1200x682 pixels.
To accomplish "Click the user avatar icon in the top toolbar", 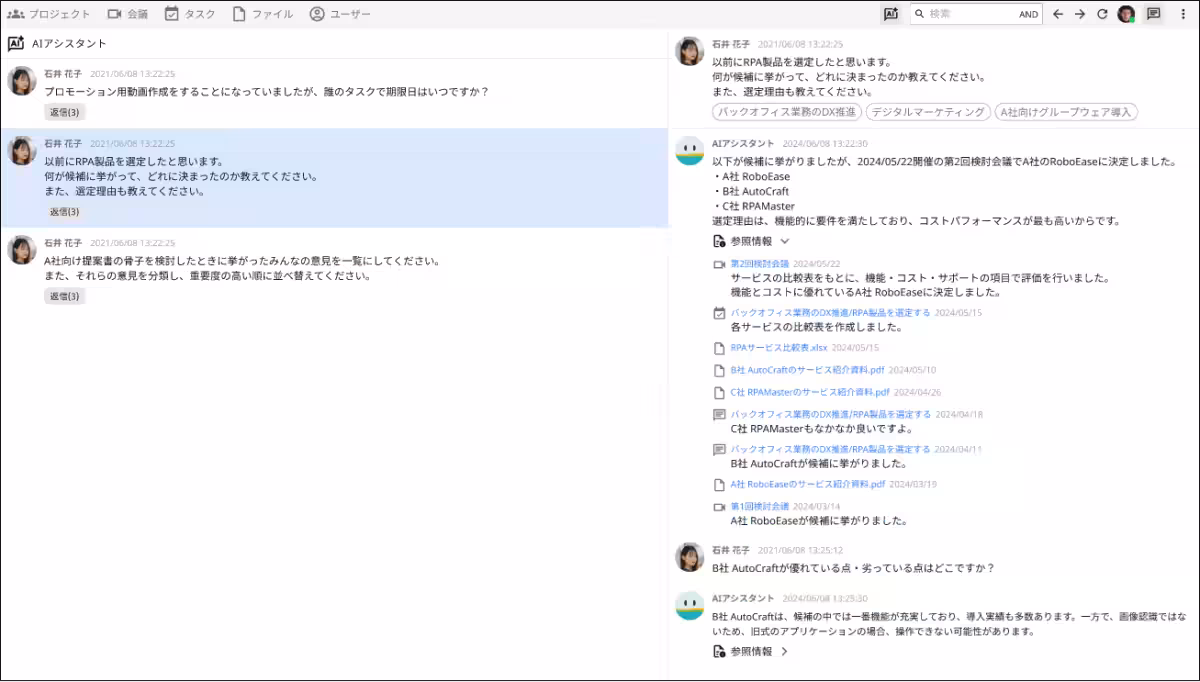I will click(1128, 14).
